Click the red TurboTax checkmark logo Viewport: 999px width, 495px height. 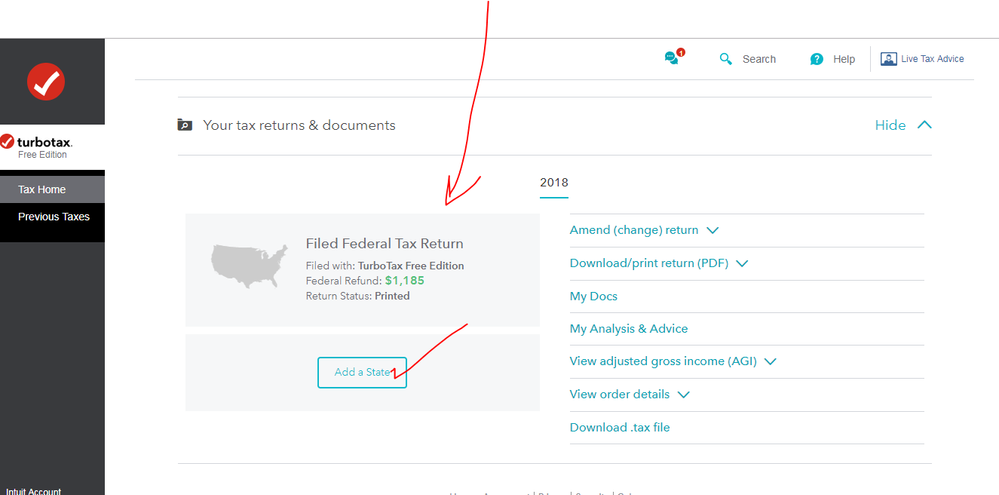[46, 82]
